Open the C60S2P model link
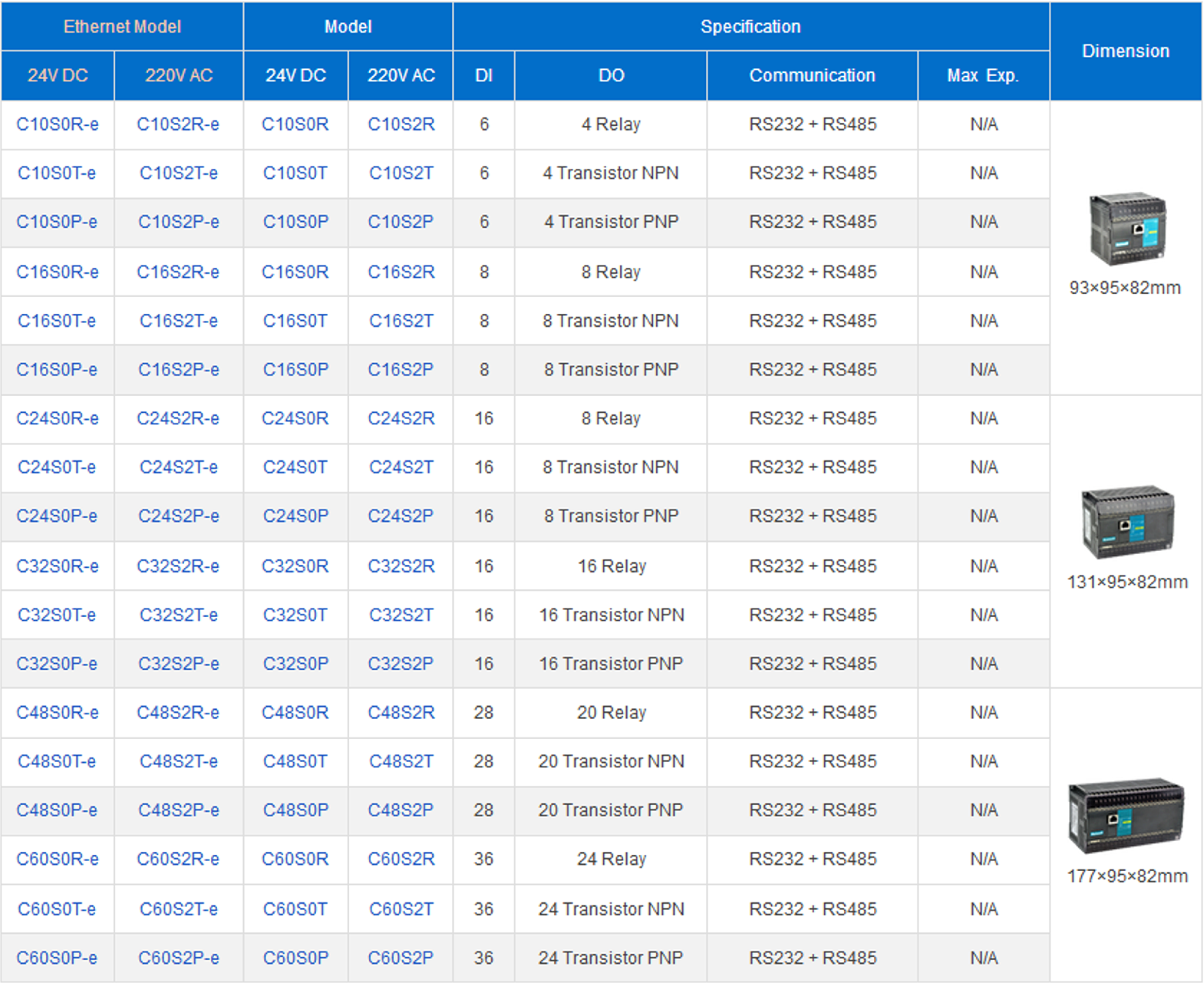The image size is (1204, 983). tap(401, 958)
